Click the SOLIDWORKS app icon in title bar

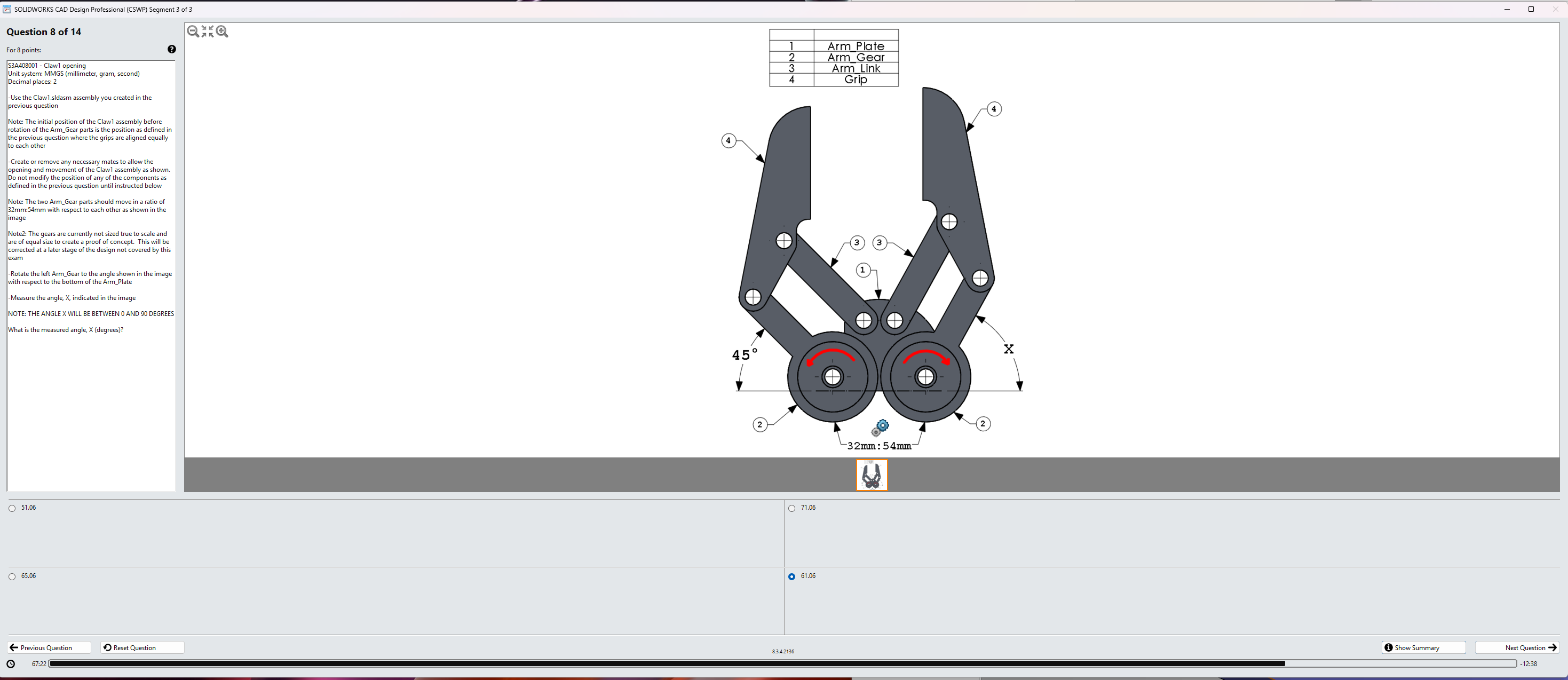[7, 9]
